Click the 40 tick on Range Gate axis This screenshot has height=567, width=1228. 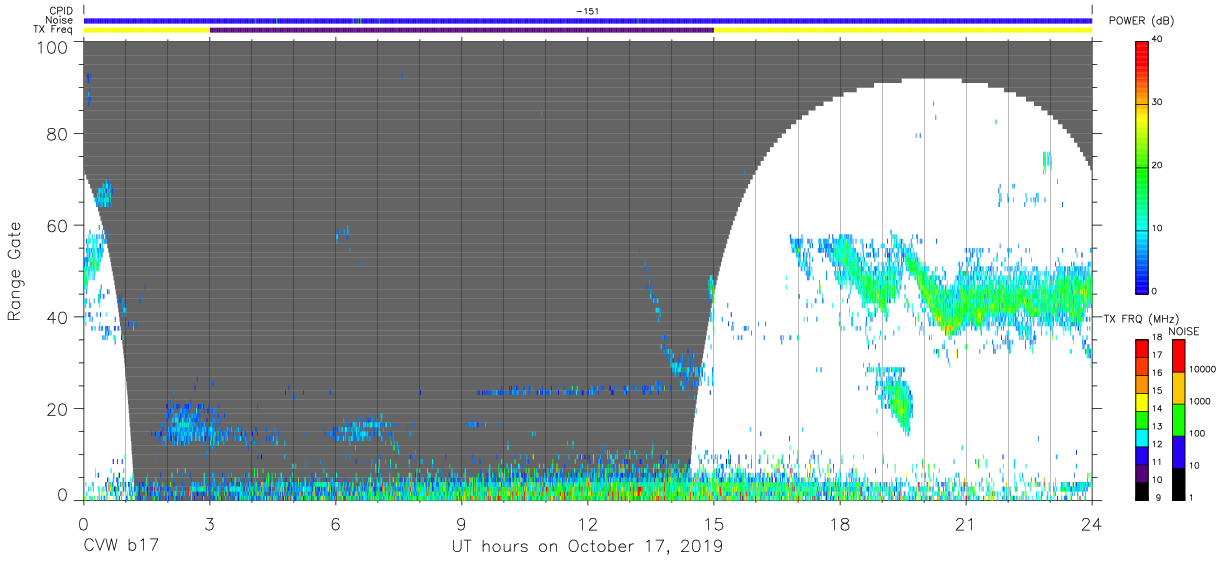[x=59, y=317]
